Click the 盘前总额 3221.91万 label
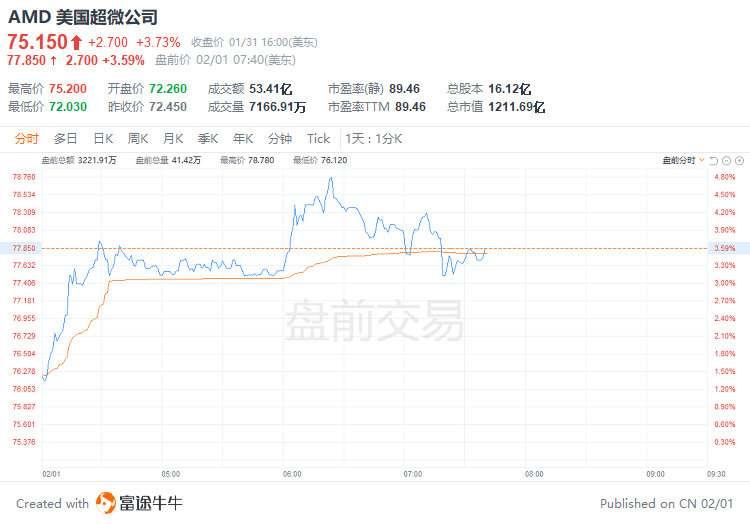 point(79,160)
